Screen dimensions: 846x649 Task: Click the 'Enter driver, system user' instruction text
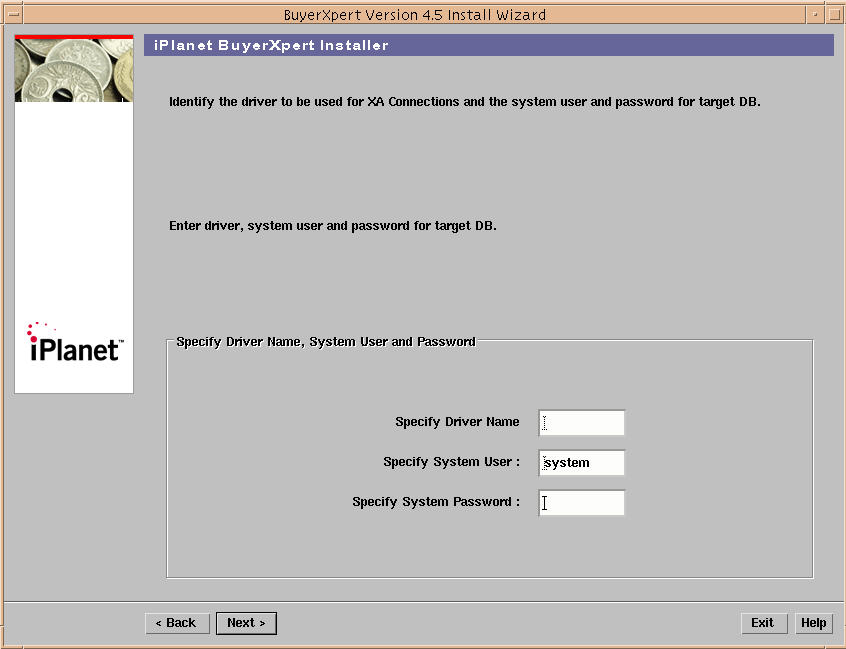coord(332,226)
